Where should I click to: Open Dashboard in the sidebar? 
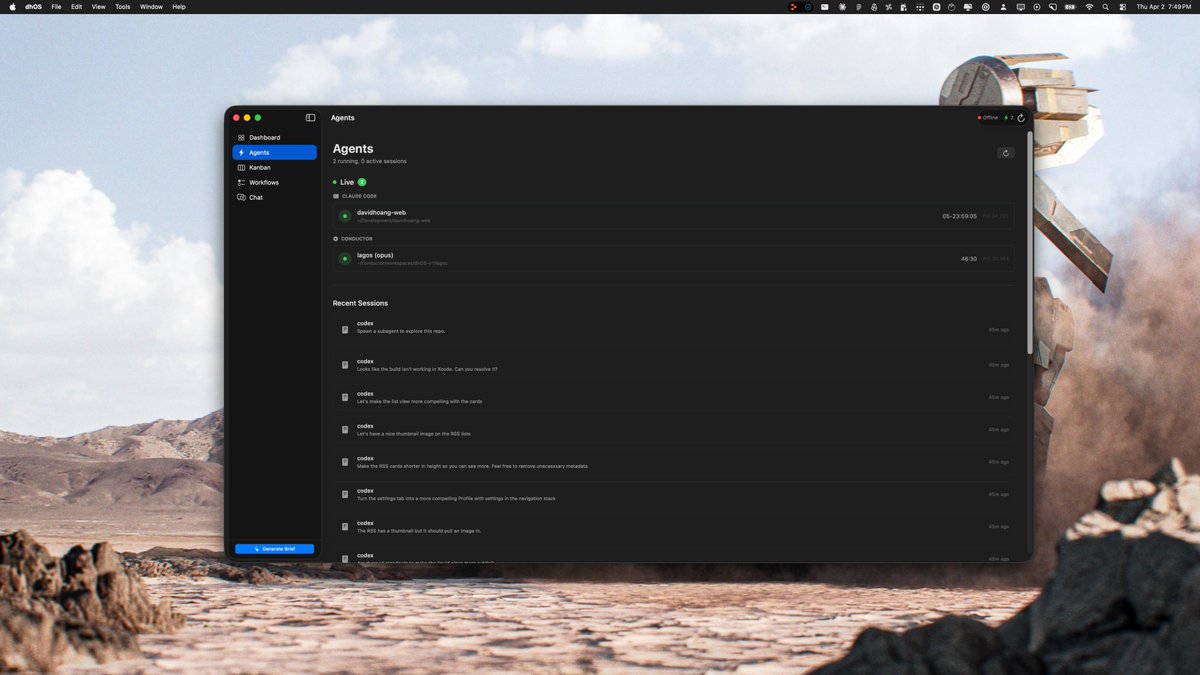(x=274, y=137)
